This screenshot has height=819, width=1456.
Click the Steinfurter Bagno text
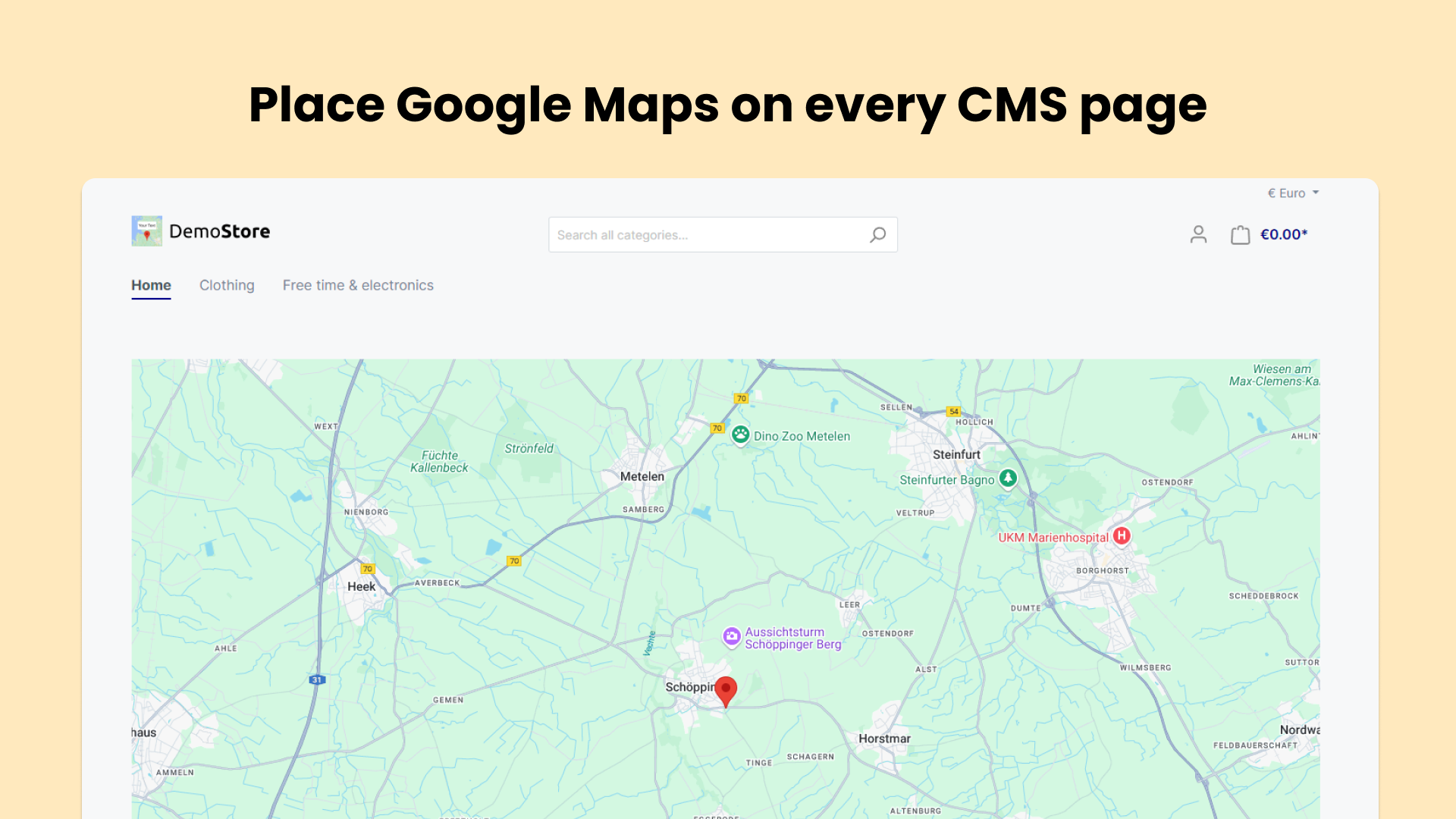[947, 480]
